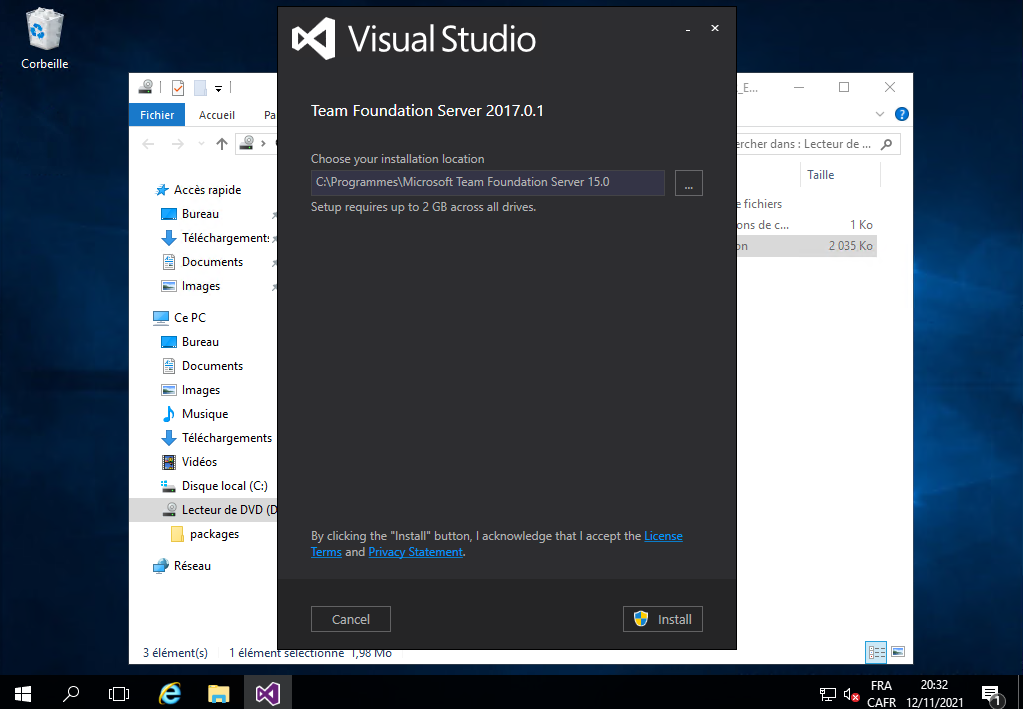This screenshot has width=1023, height=709.
Task: Switch to the Accueil ribbon tab
Action: (217, 115)
